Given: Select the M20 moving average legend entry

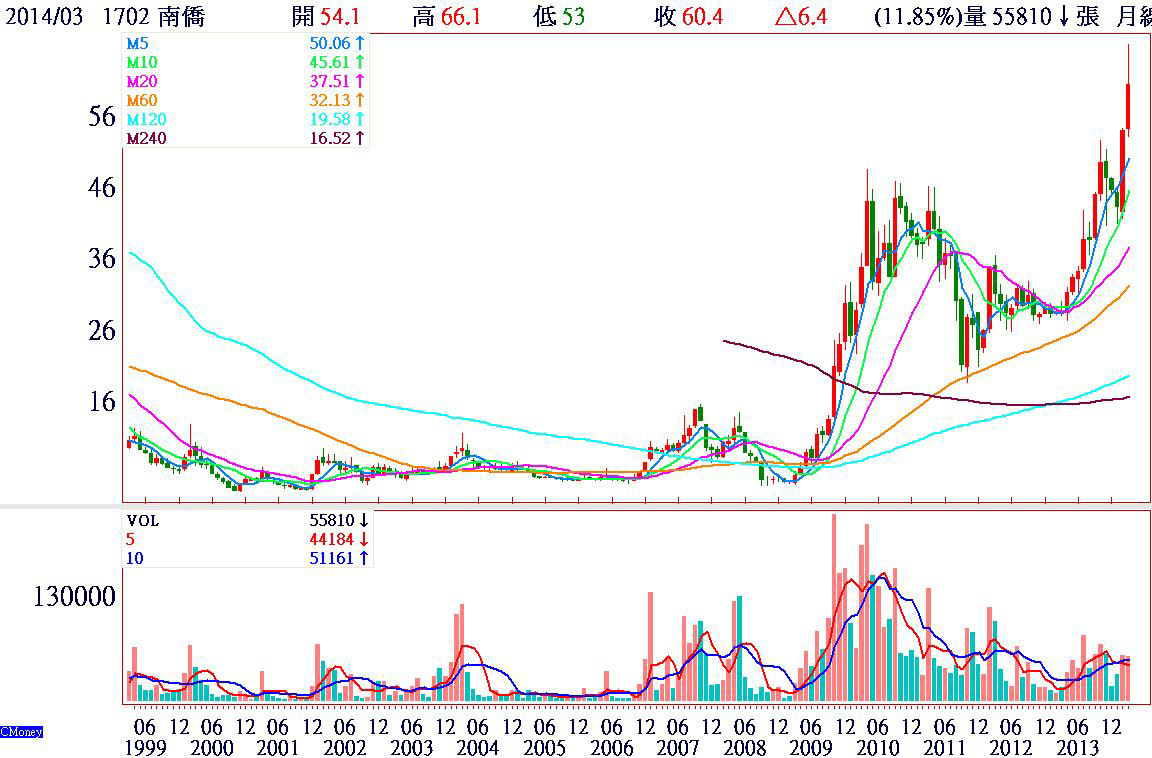Looking at the screenshot, I should (x=140, y=81).
